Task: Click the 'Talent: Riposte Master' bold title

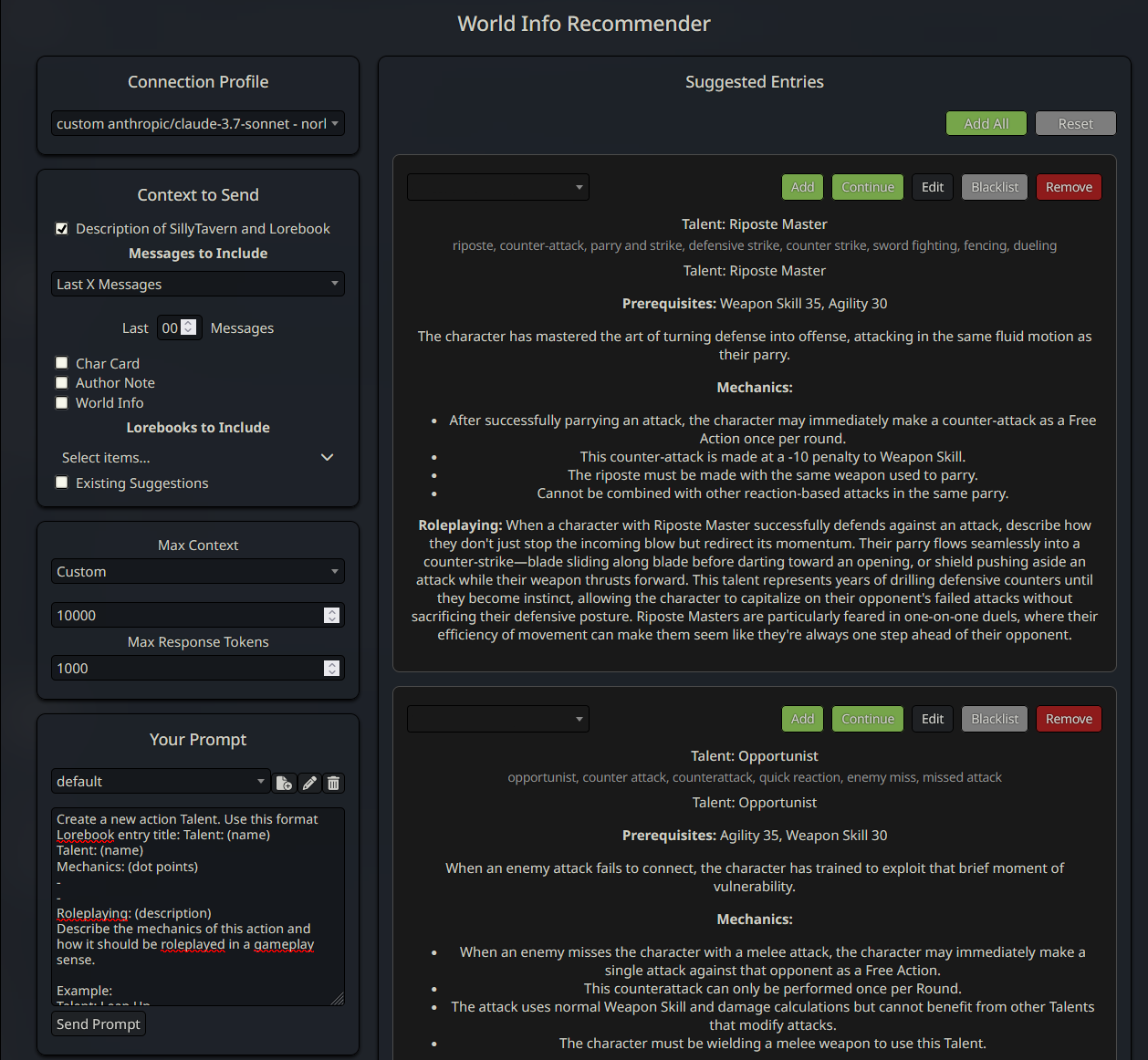Action: tap(755, 224)
